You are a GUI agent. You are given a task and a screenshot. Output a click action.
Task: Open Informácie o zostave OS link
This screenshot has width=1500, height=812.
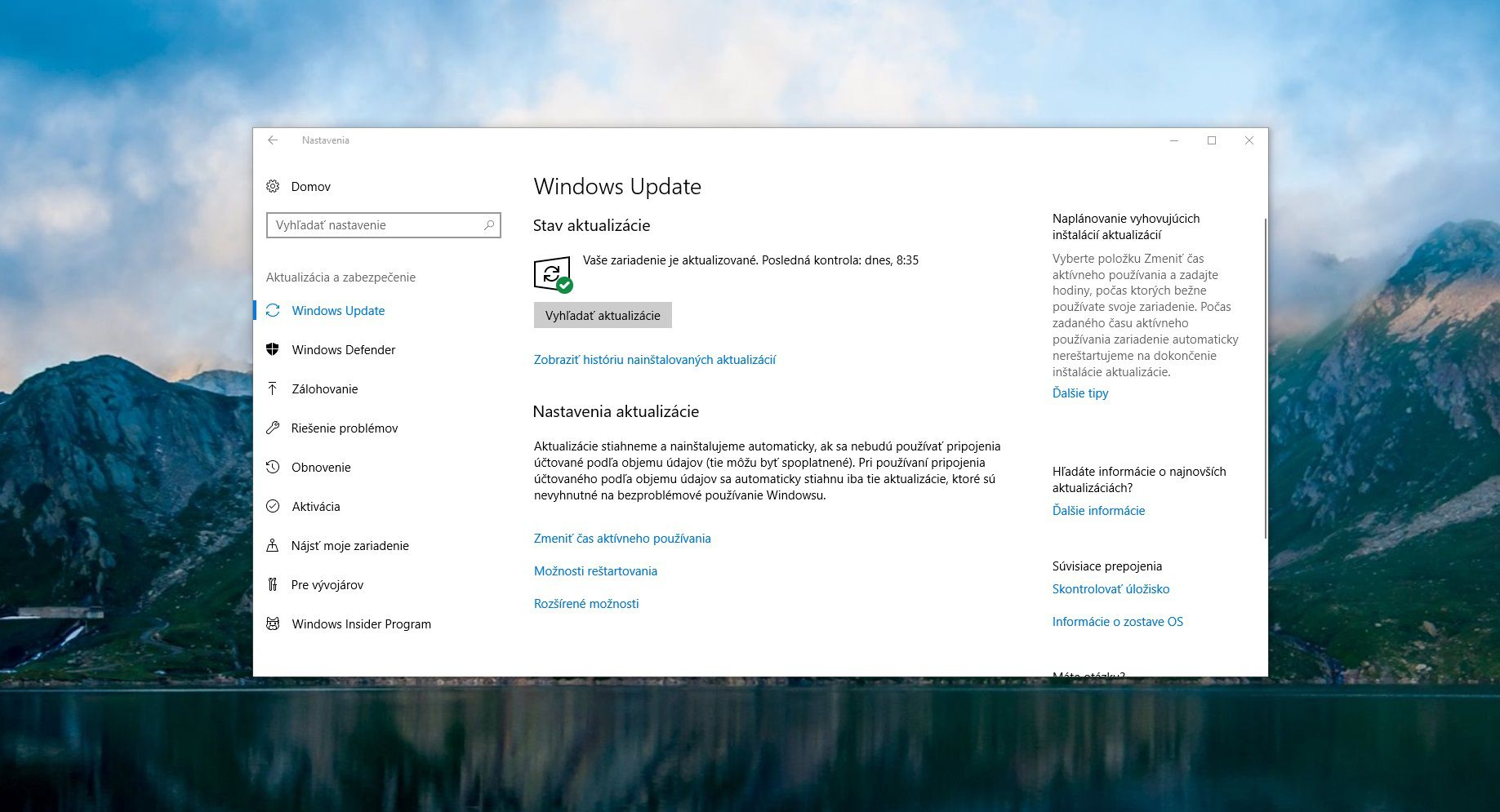pos(1117,621)
